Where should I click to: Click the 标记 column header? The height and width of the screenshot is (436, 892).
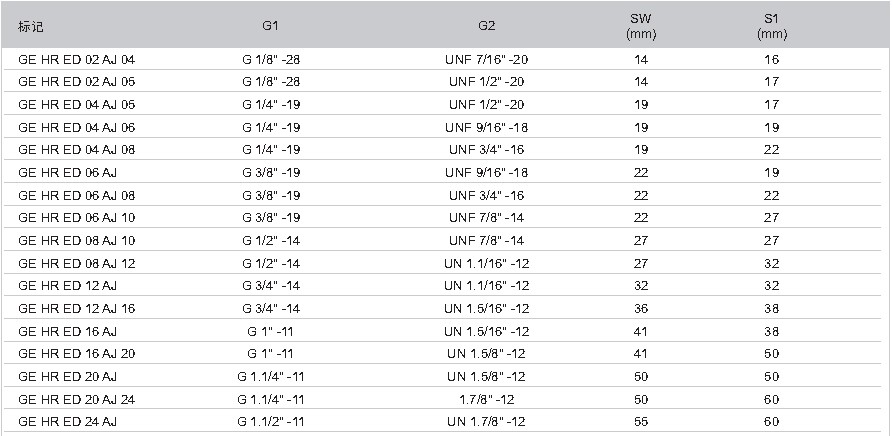pyautogui.click(x=31, y=26)
